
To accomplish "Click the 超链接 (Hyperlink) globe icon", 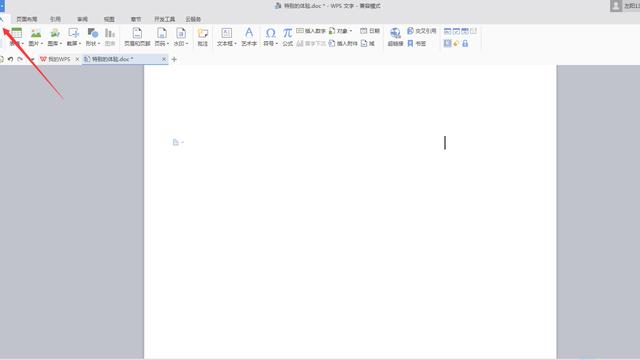I will 395,33.
